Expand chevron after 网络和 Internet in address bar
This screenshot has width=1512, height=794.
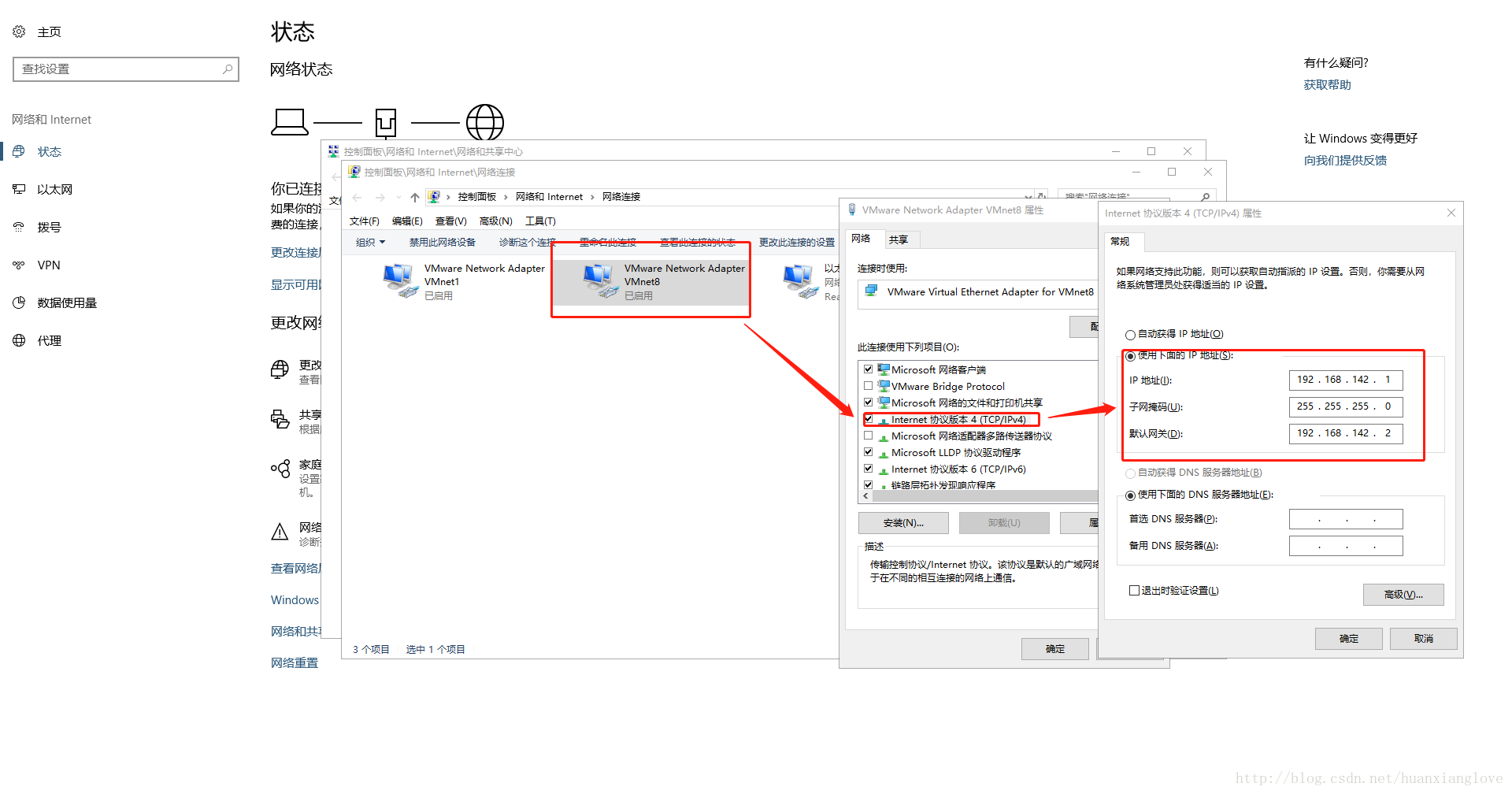[592, 197]
